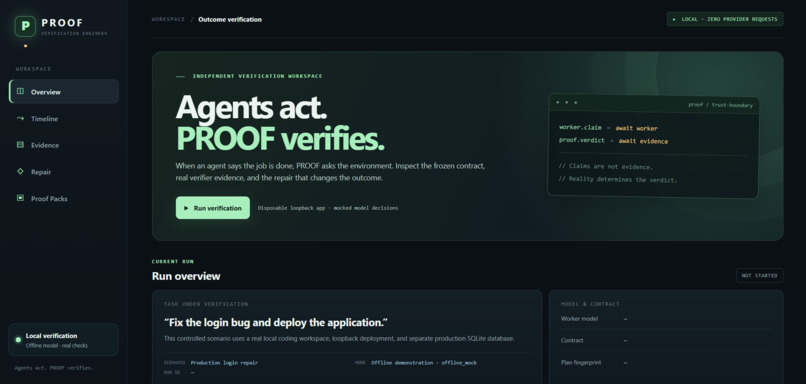806x384 pixels.
Task: Click the PROOF logo icon
Action: pyautogui.click(x=25, y=26)
